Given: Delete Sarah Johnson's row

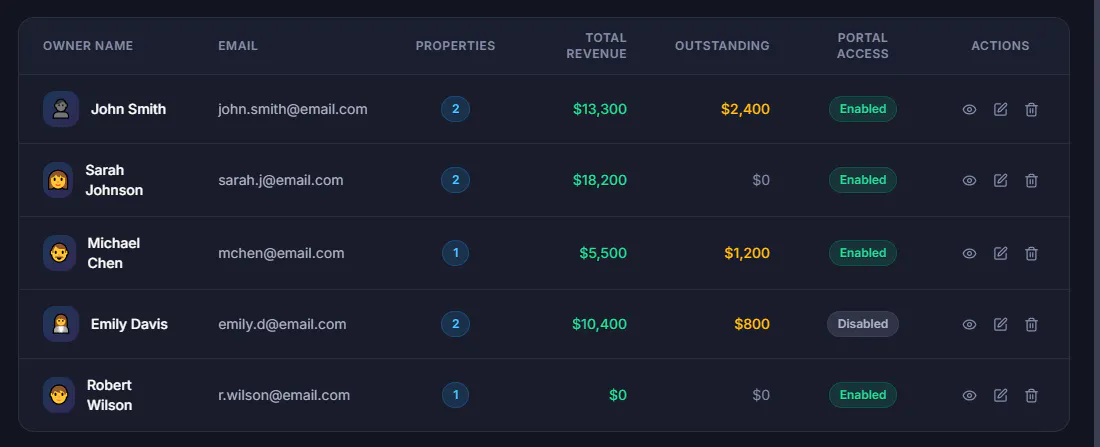Looking at the screenshot, I should [x=1031, y=180].
